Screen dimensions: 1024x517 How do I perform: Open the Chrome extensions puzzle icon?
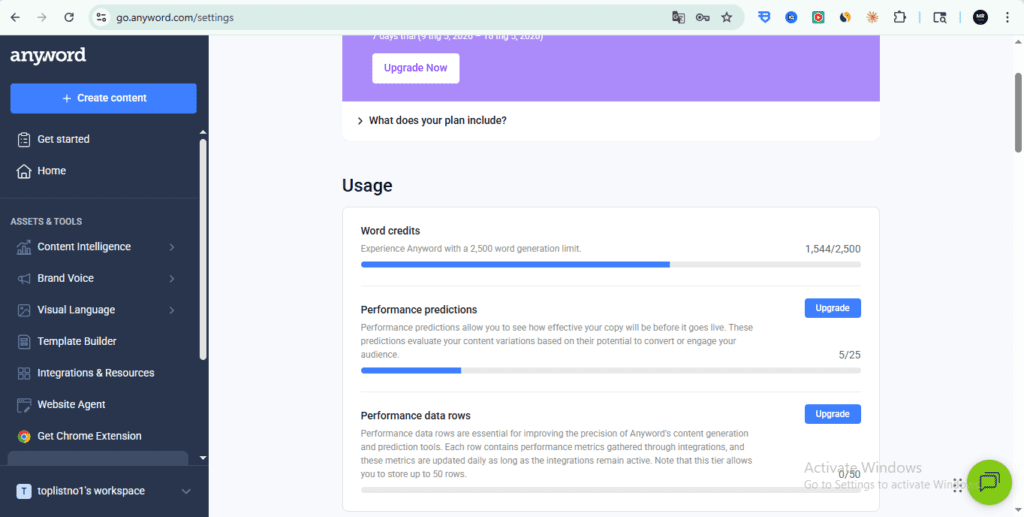click(899, 18)
